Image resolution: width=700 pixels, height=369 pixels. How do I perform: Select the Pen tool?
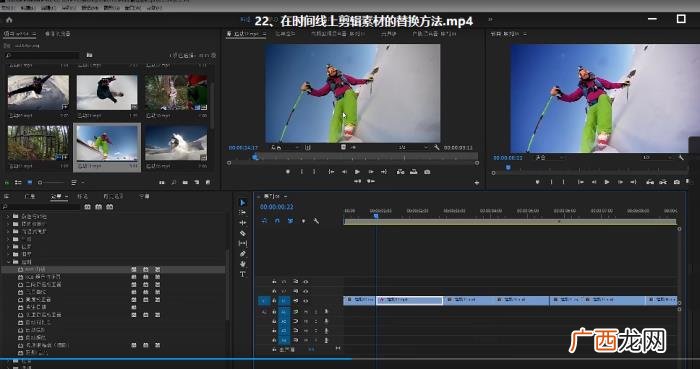[x=242, y=253]
